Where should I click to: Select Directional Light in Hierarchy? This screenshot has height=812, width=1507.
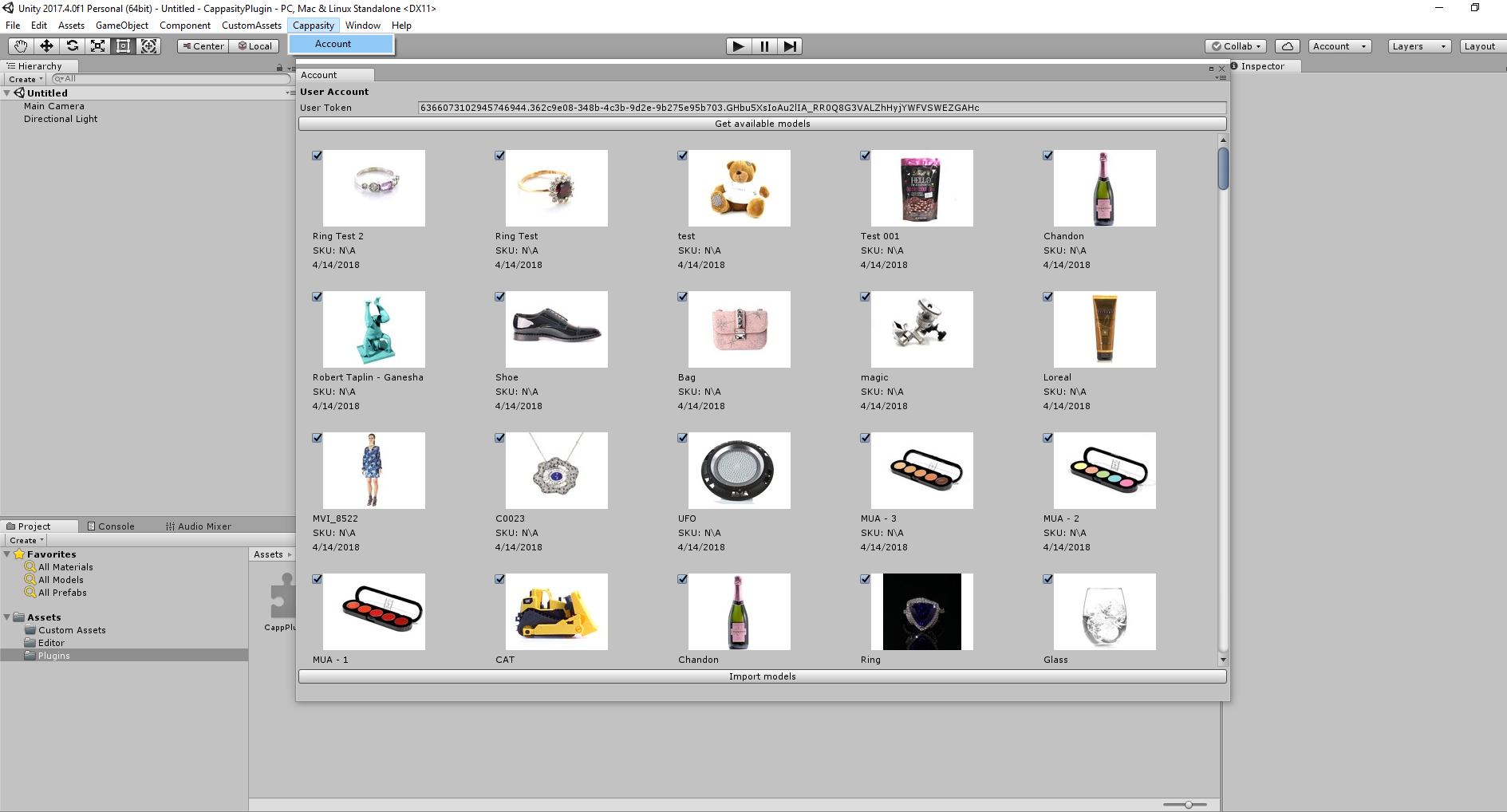pos(61,119)
